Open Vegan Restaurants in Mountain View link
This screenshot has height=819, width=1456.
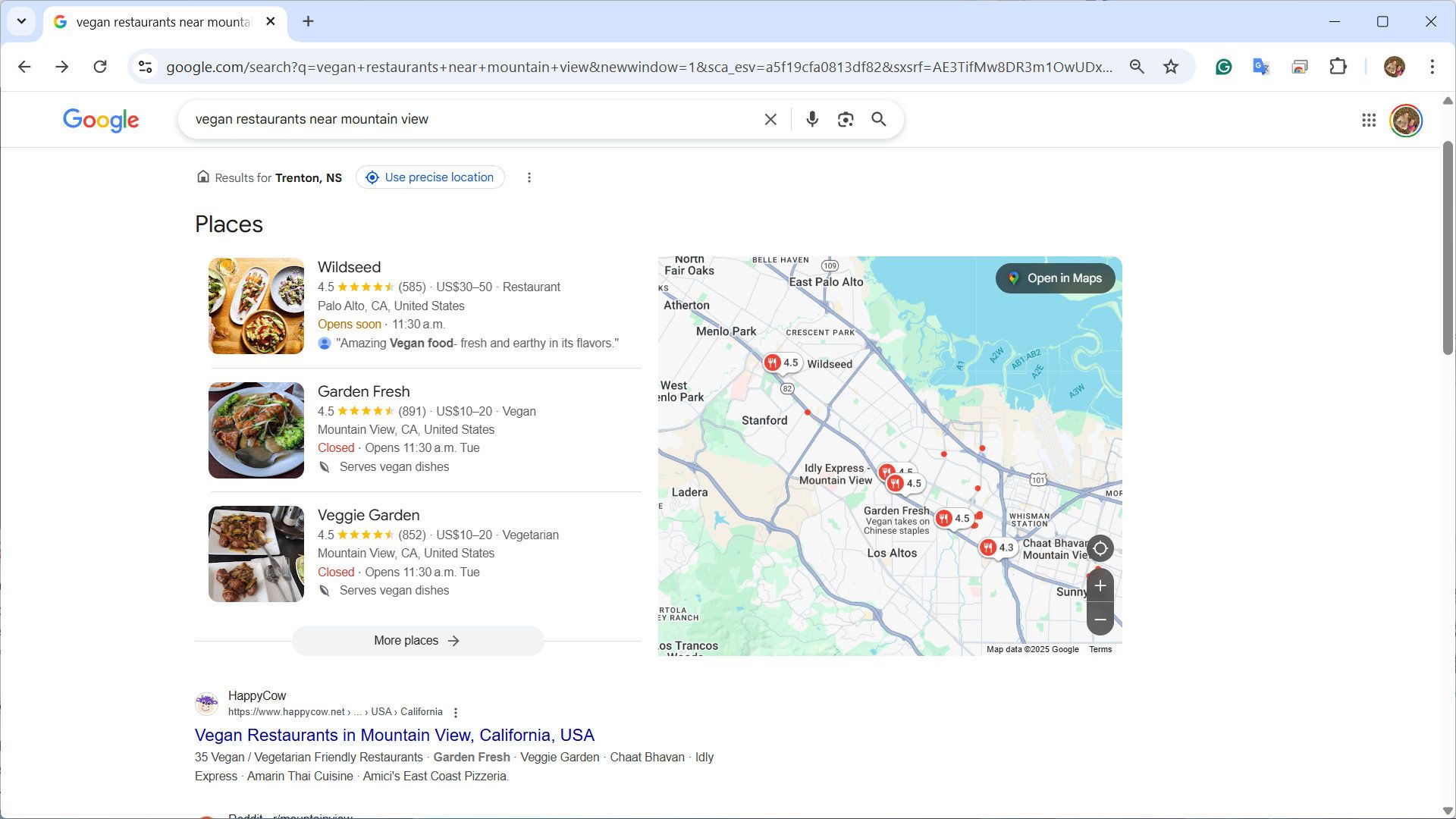[394, 735]
